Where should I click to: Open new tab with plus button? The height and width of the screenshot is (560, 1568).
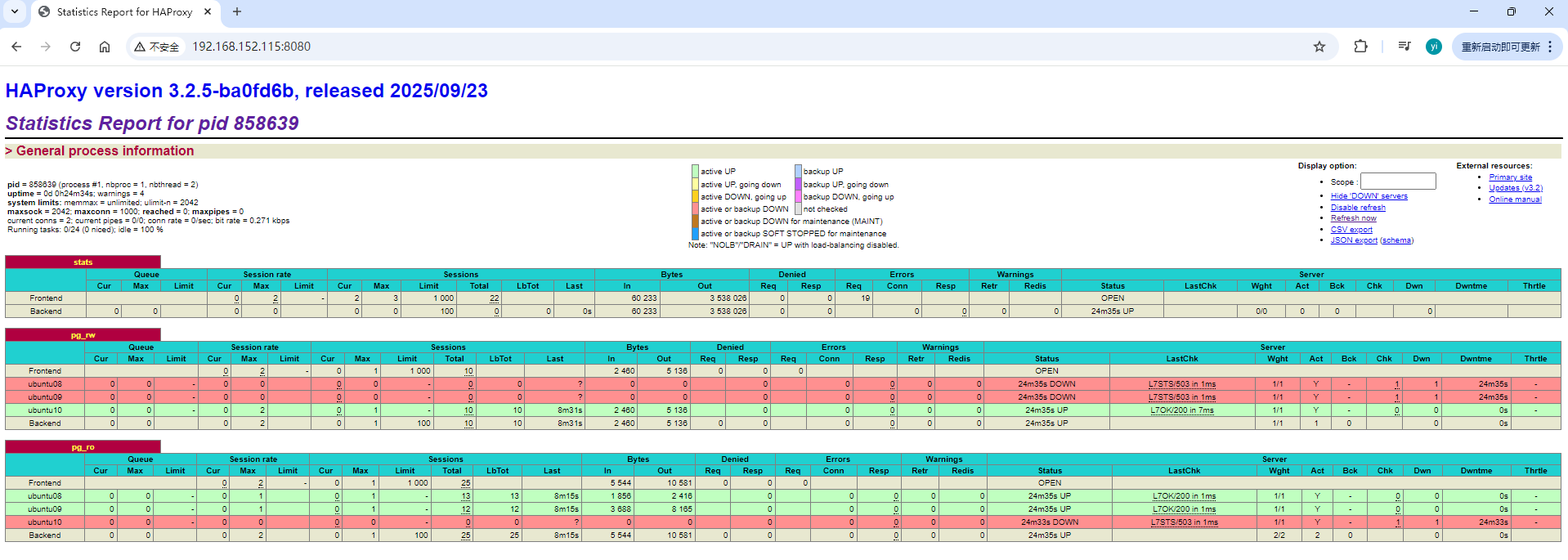pos(237,11)
